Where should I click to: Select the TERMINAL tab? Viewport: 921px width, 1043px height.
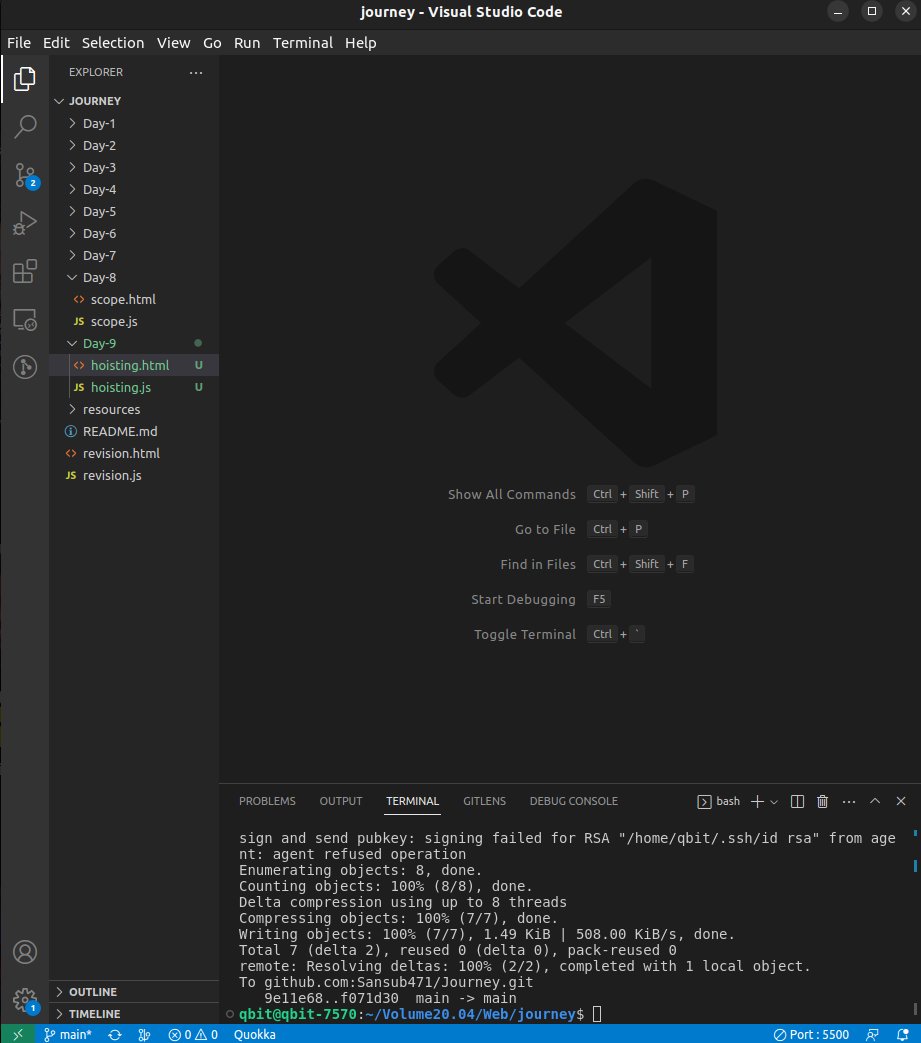[x=412, y=802]
